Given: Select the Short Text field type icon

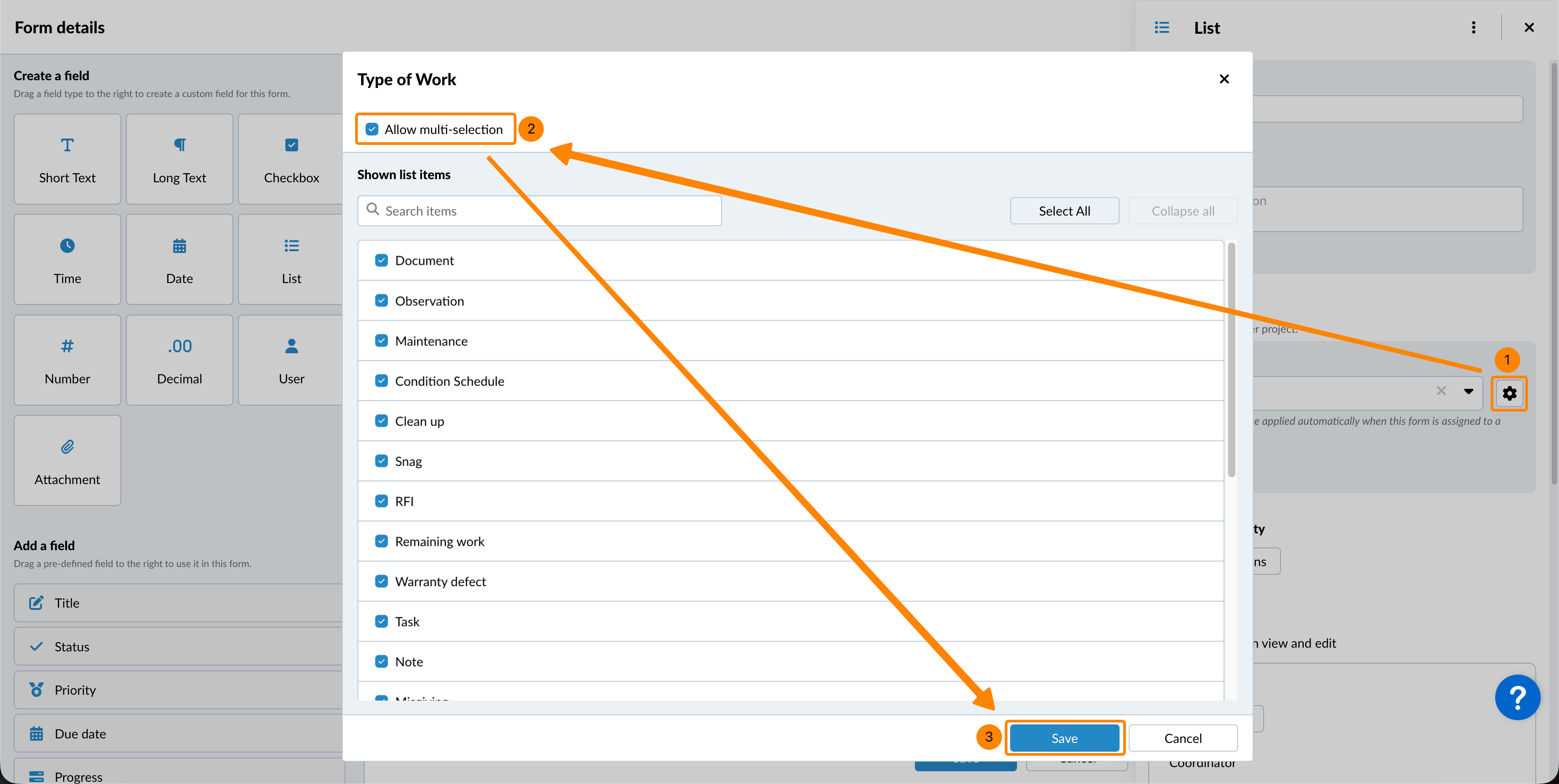Looking at the screenshot, I should [x=67, y=145].
